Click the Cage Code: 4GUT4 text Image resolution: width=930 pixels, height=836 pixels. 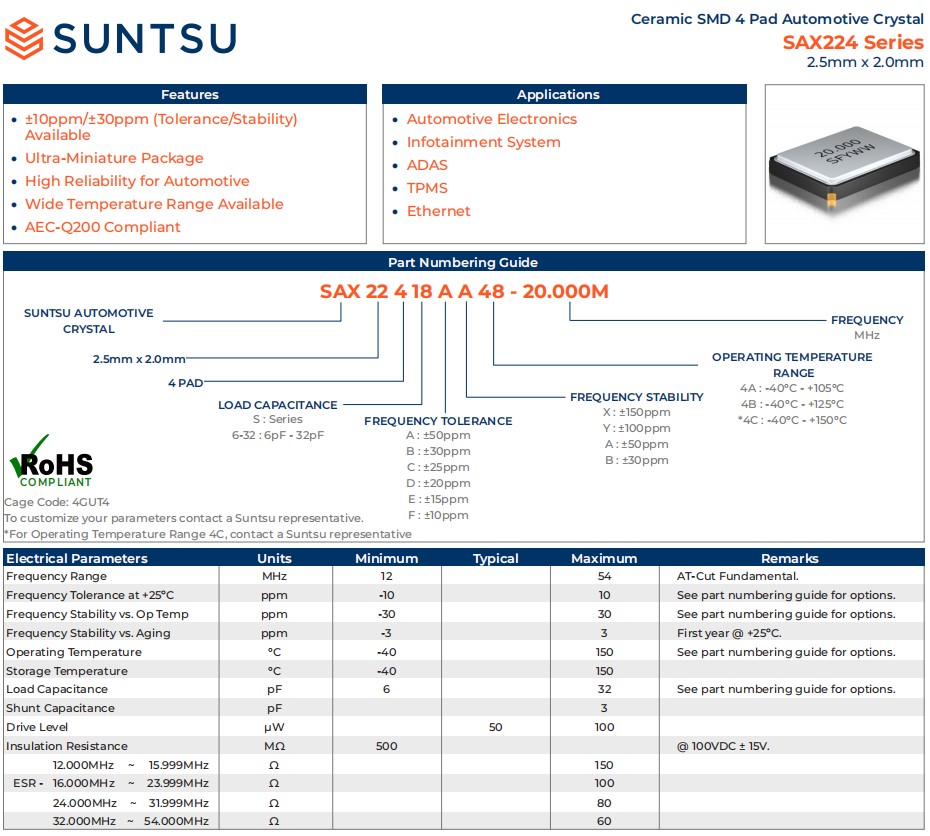[x=57, y=502]
